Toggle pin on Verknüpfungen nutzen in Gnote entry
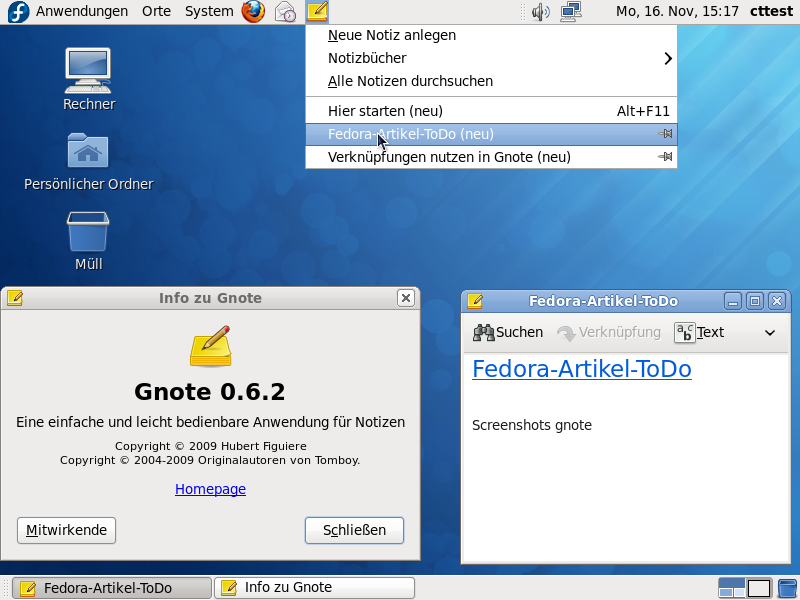 tap(665, 157)
